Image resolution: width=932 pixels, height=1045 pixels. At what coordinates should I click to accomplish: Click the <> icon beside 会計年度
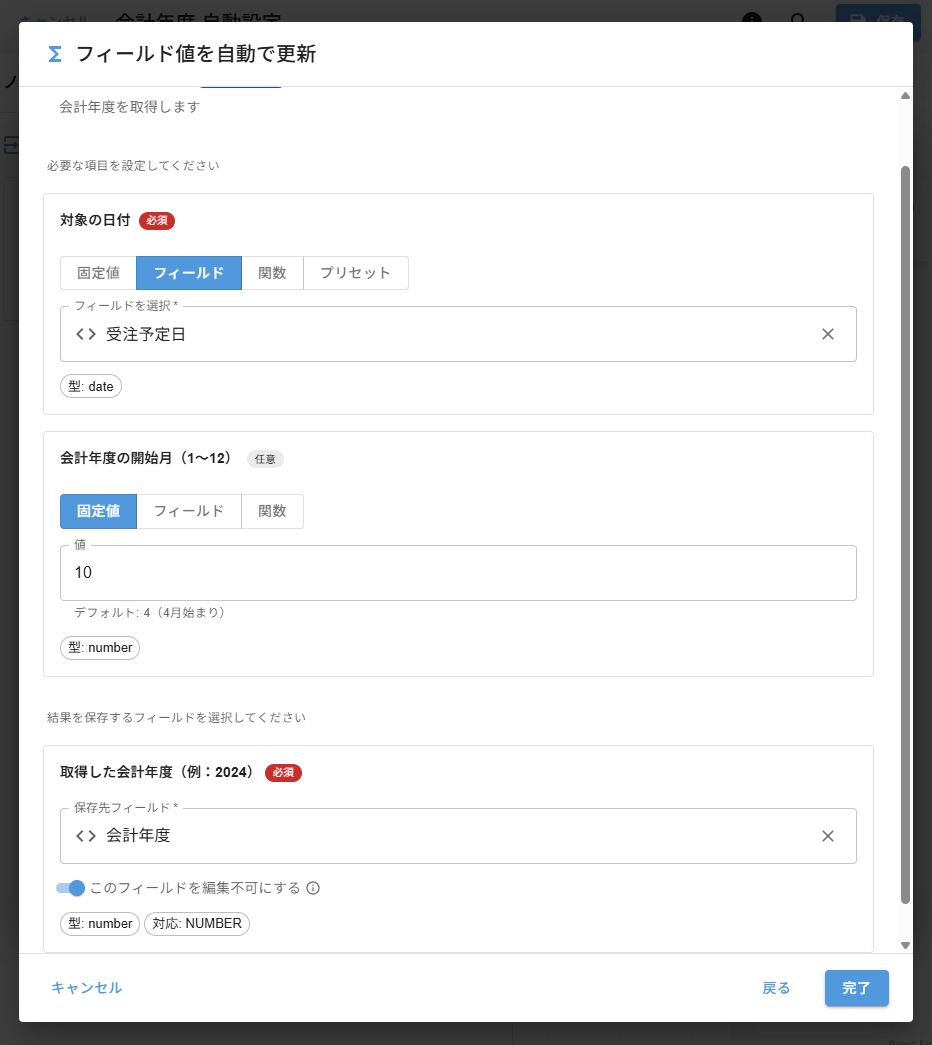pos(85,836)
